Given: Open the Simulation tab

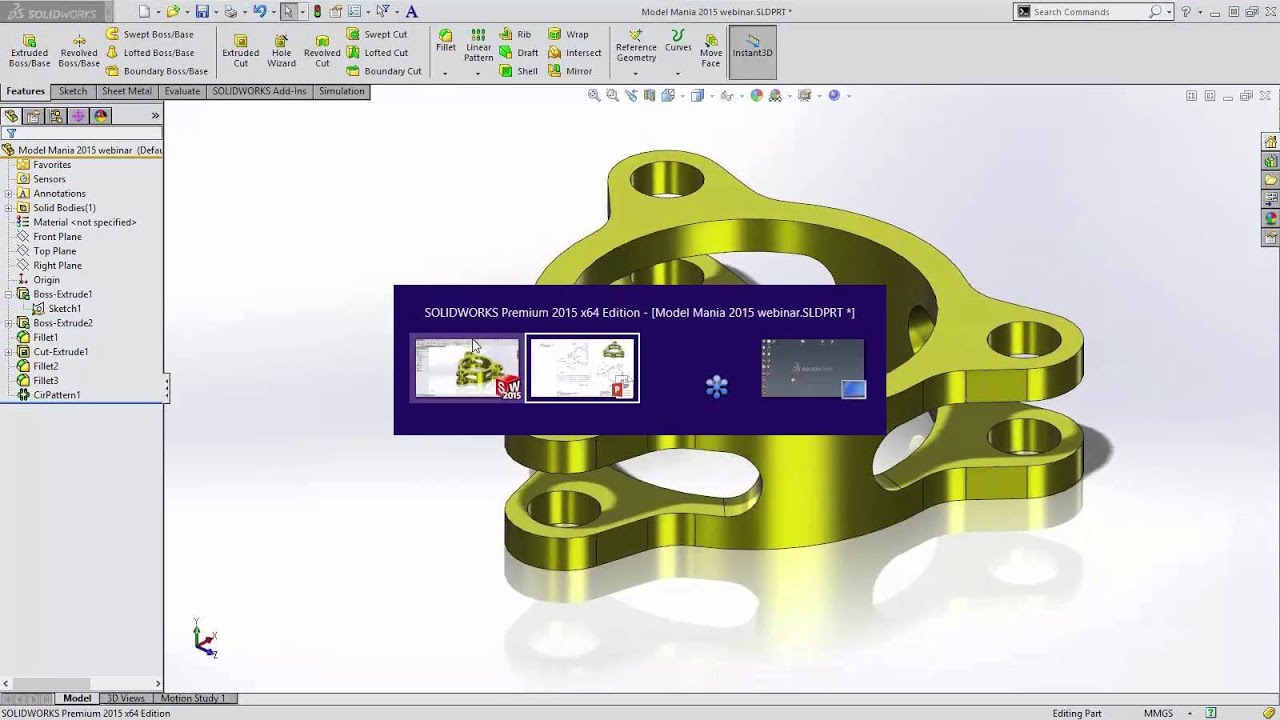Looking at the screenshot, I should [342, 91].
